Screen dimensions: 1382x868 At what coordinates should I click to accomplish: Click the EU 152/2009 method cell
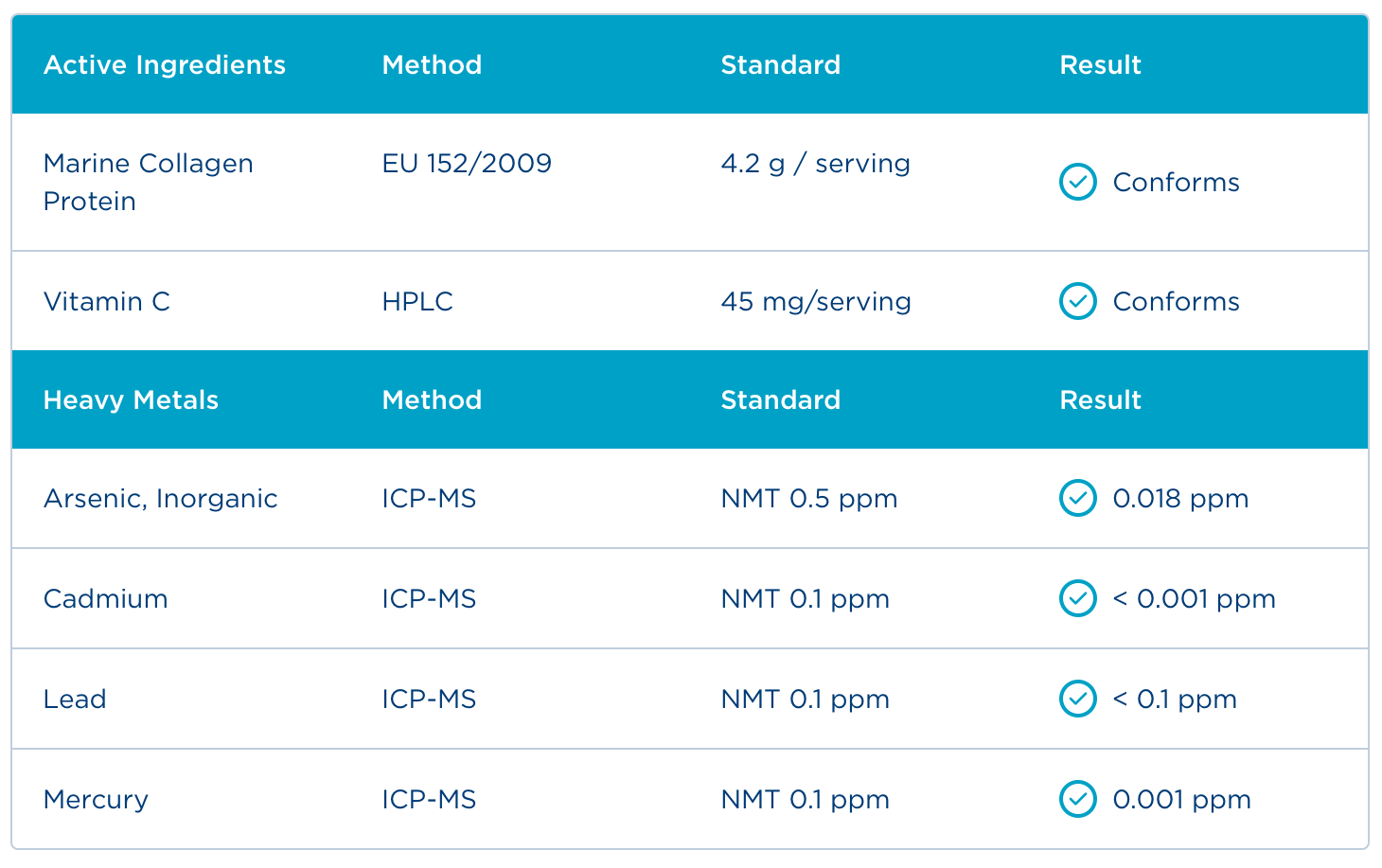pyautogui.click(x=467, y=163)
